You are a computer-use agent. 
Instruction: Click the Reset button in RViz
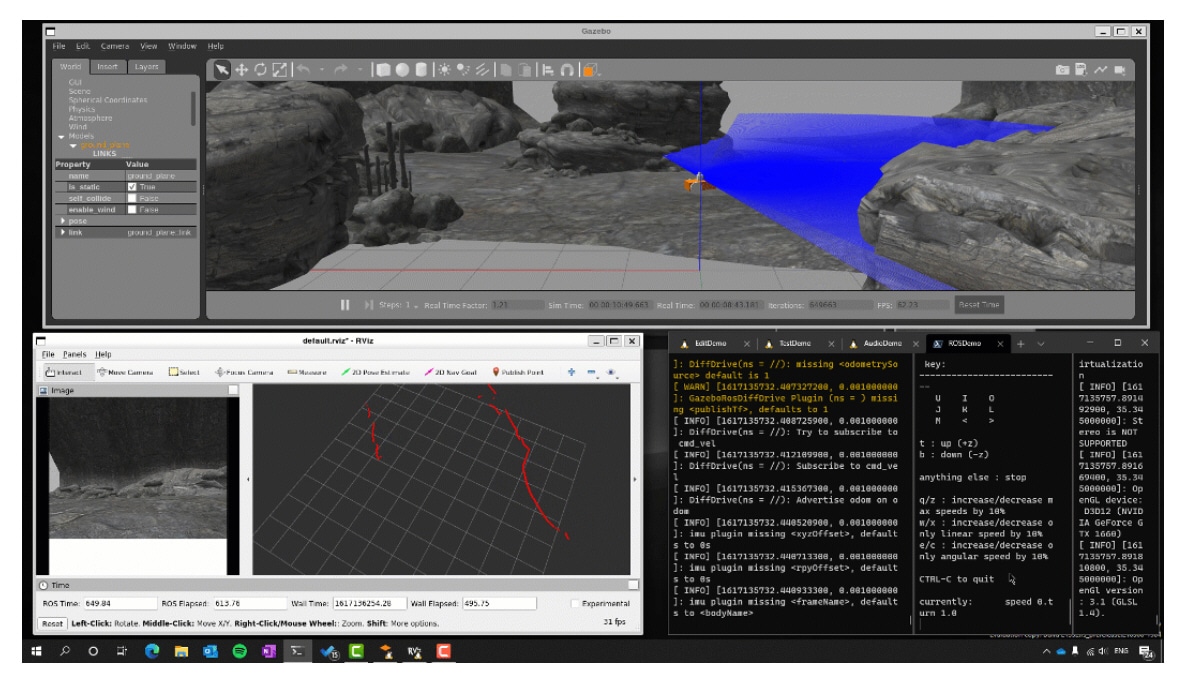(52, 623)
